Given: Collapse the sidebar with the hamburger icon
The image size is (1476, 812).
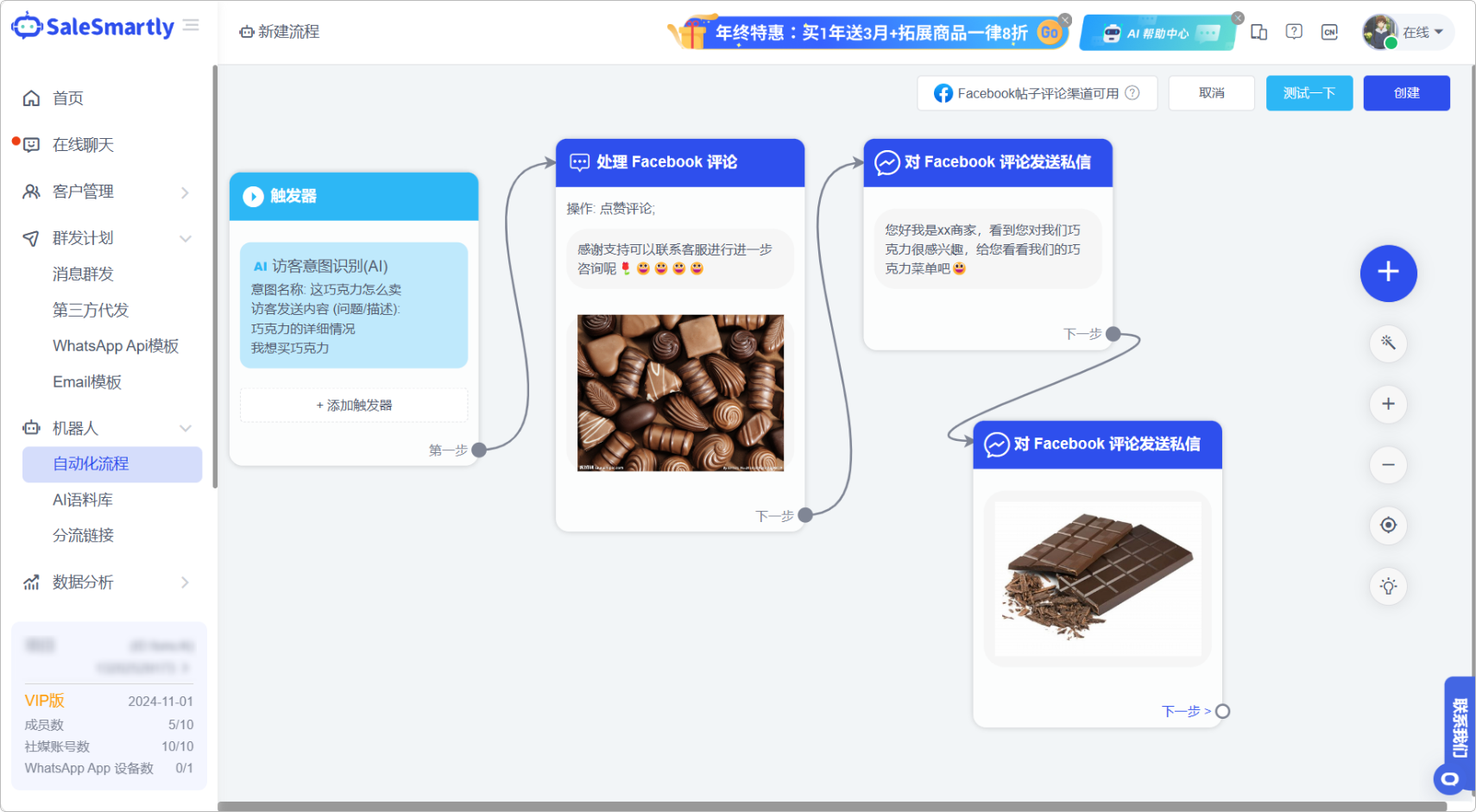Looking at the screenshot, I should coord(192,26).
